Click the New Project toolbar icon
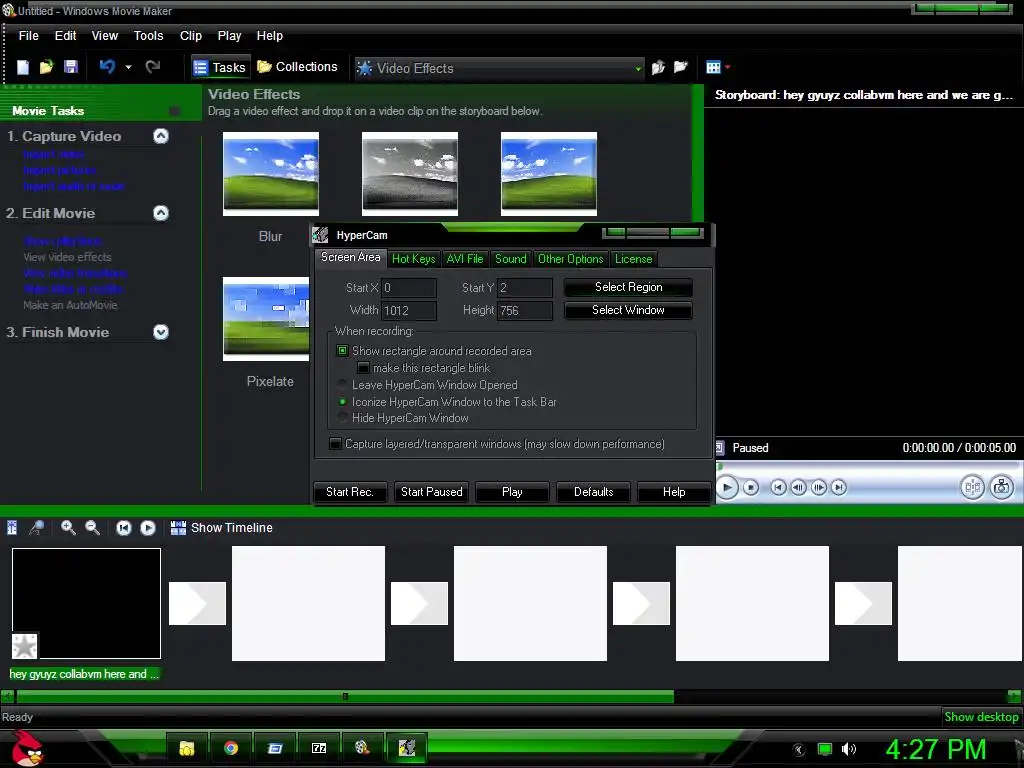The image size is (1024, 768). click(23, 67)
